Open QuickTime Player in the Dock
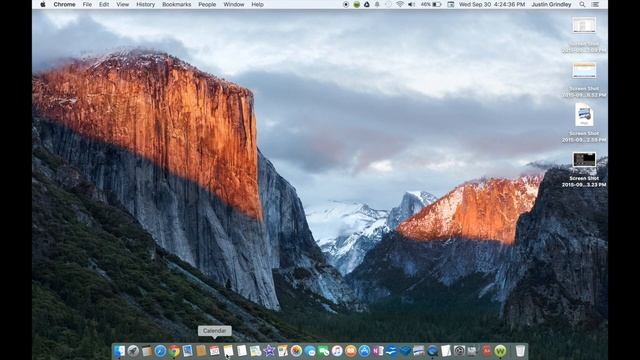The width and height of the screenshot is (640, 360). click(432, 351)
